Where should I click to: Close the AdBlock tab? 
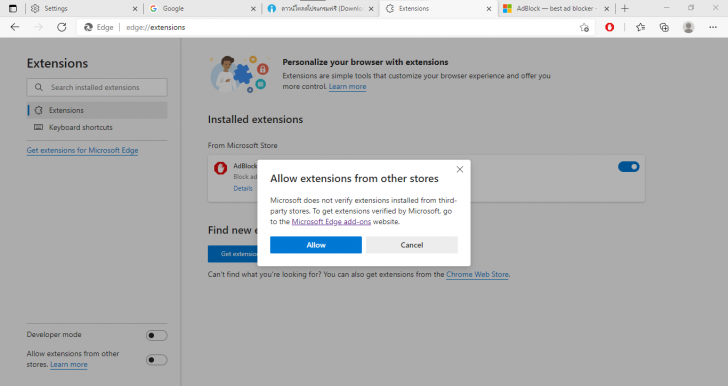point(606,9)
